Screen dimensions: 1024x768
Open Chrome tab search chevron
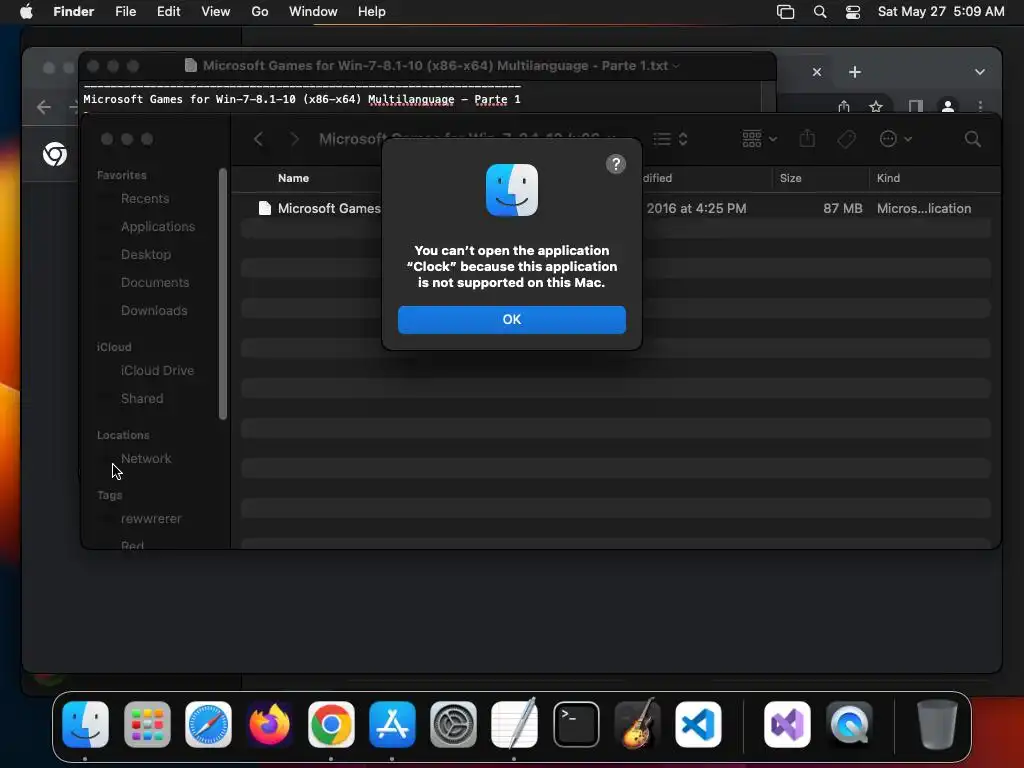coord(979,72)
